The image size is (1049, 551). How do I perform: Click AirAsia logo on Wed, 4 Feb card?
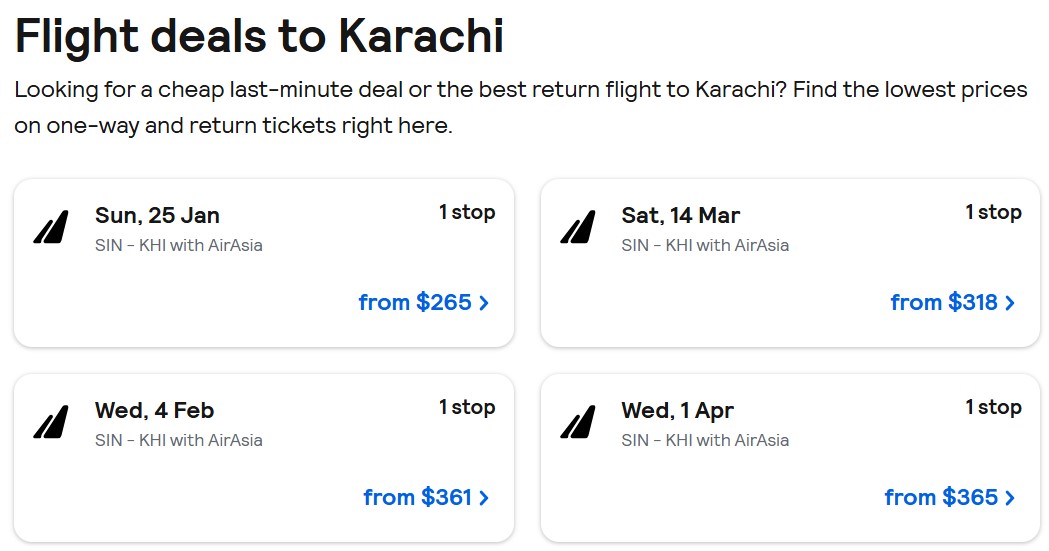click(x=51, y=423)
